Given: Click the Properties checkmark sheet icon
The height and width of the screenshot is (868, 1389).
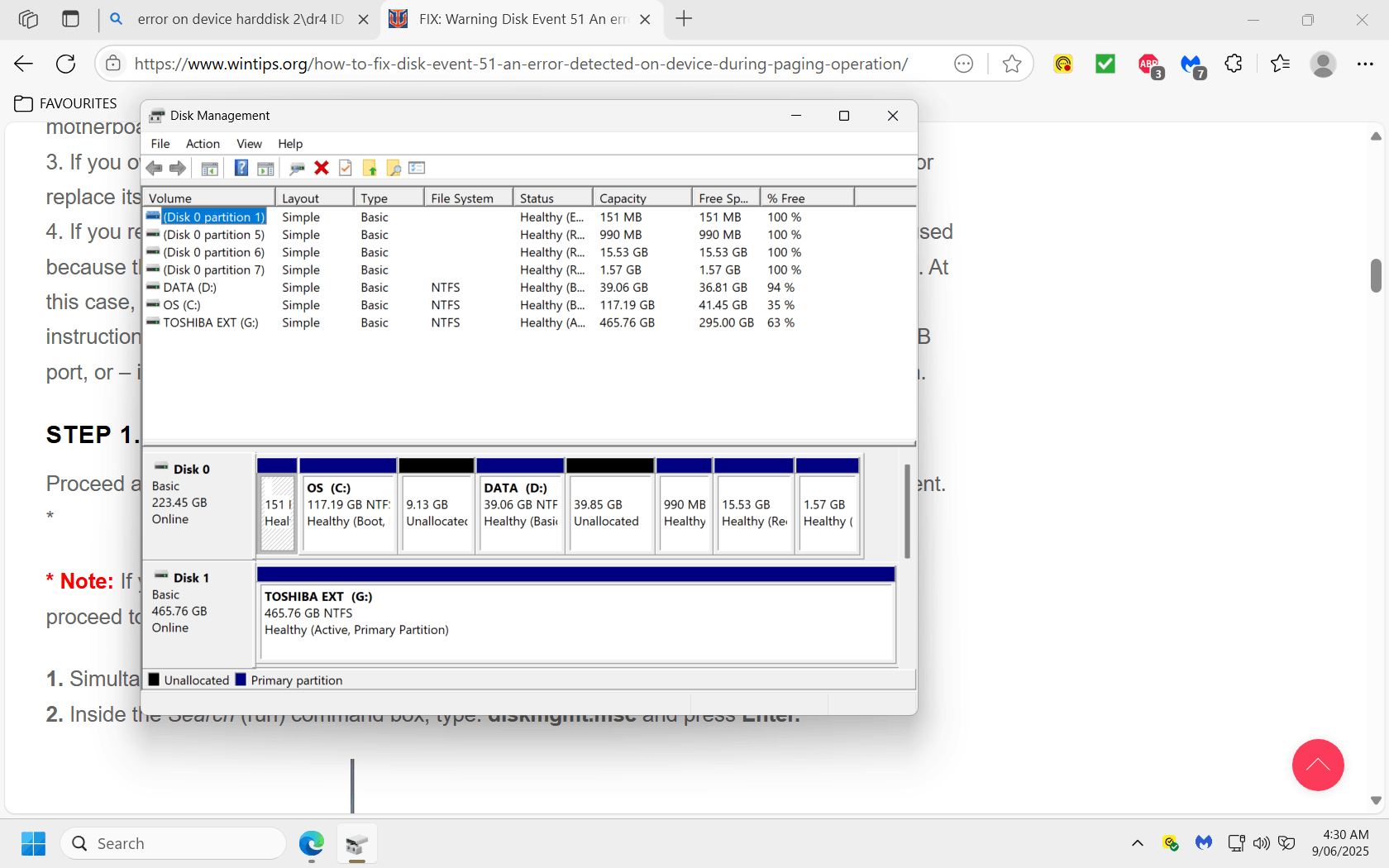Looking at the screenshot, I should (346, 169).
